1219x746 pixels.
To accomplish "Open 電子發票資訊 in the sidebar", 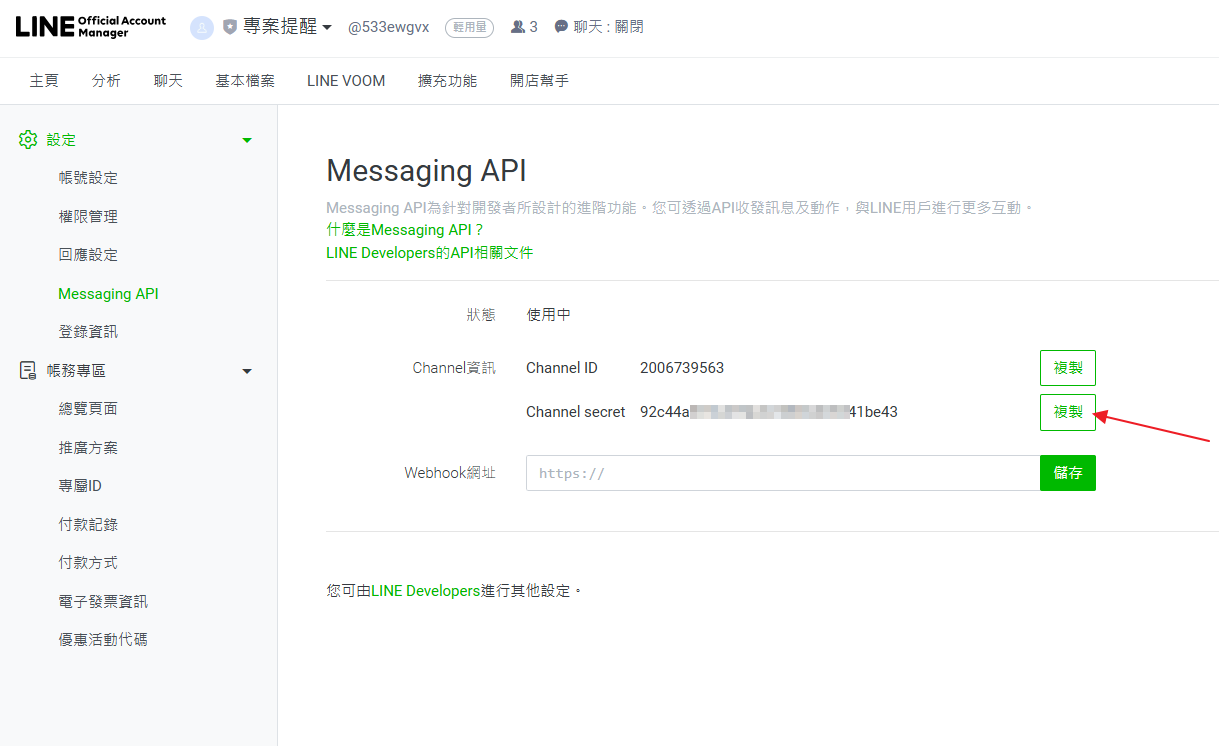I will coord(103,602).
